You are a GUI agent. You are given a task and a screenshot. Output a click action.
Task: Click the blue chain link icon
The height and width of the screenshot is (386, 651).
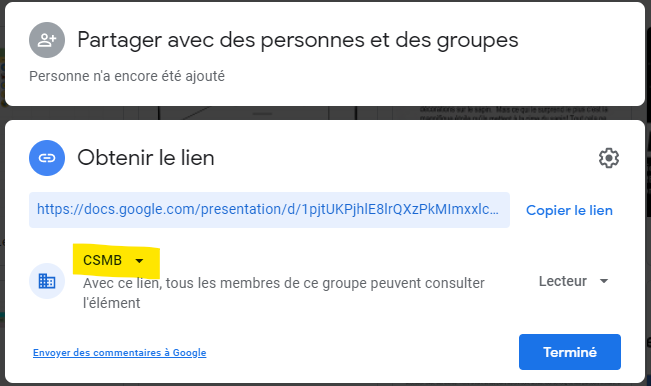[x=47, y=158]
